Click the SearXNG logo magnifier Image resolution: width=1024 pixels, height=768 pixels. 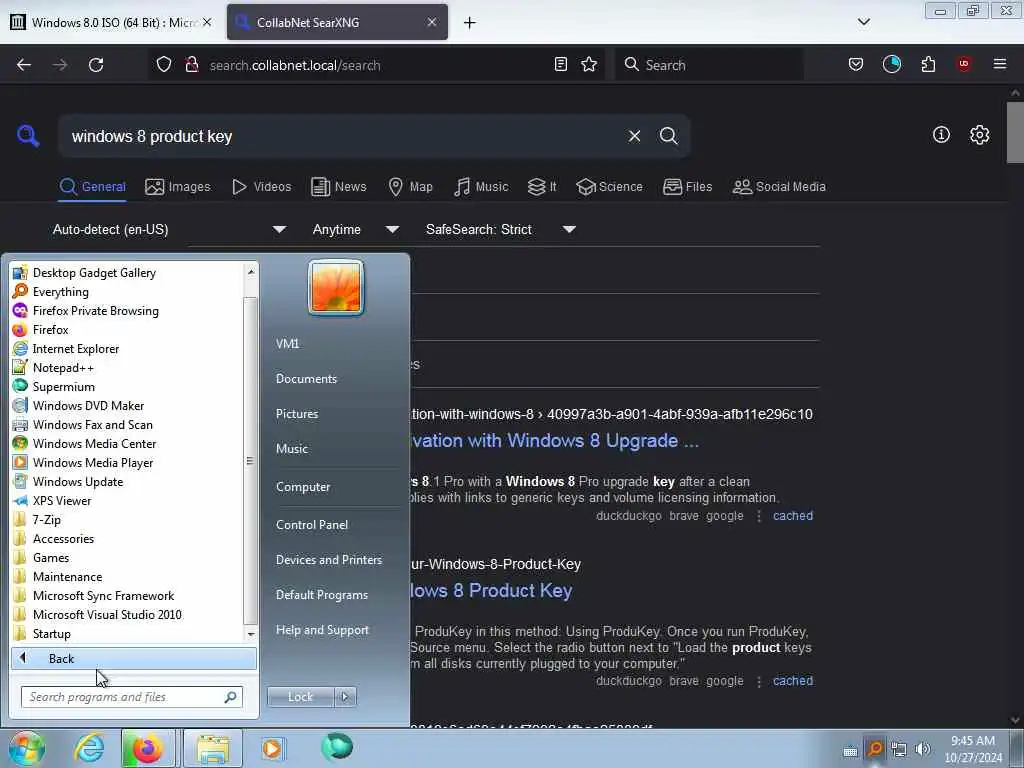coord(28,136)
